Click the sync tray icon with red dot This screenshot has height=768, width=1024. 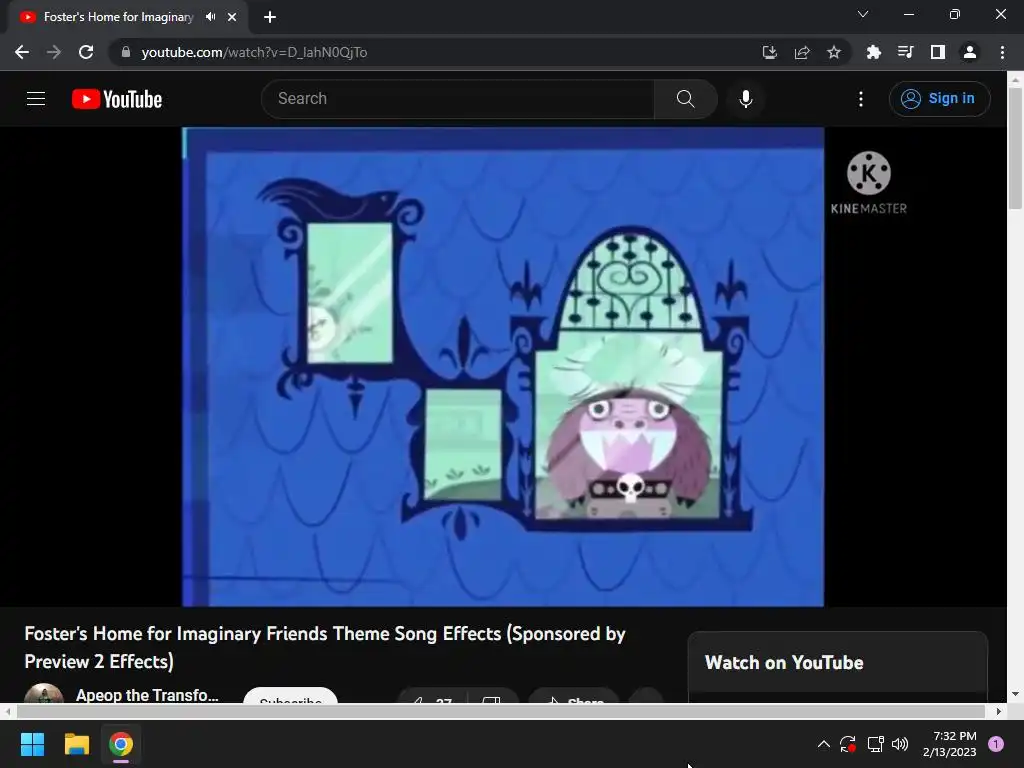pyautogui.click(x=848, y=744)
